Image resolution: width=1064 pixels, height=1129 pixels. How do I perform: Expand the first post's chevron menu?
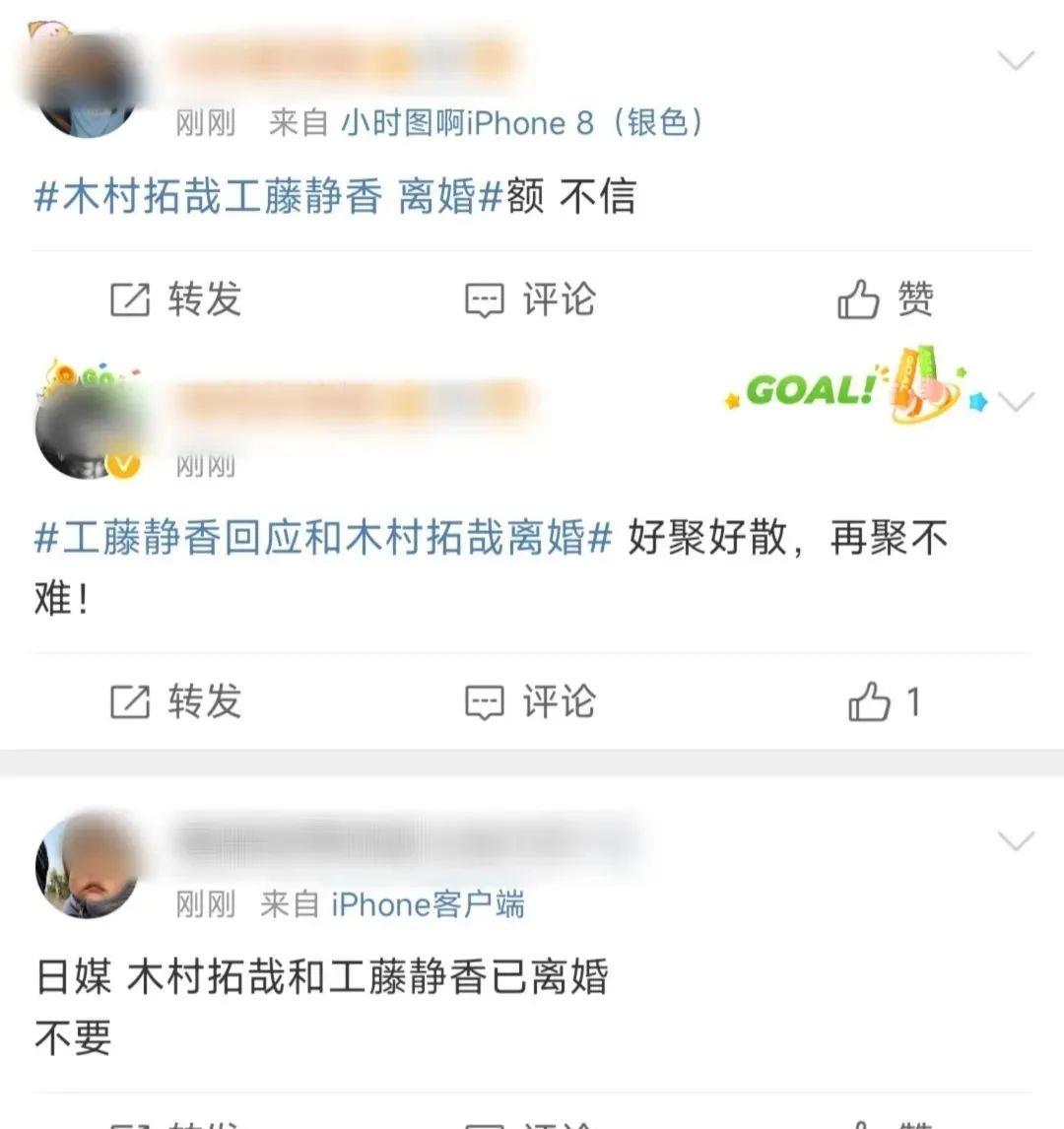click(x=1016, y=60)
